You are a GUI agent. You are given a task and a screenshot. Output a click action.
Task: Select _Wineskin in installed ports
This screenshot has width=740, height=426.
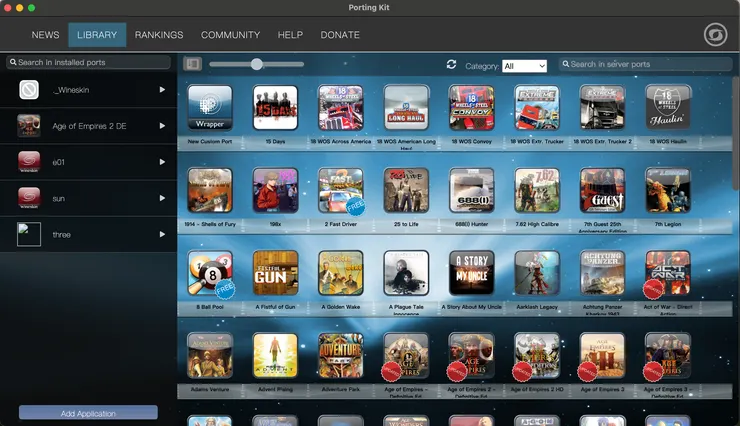88,90
